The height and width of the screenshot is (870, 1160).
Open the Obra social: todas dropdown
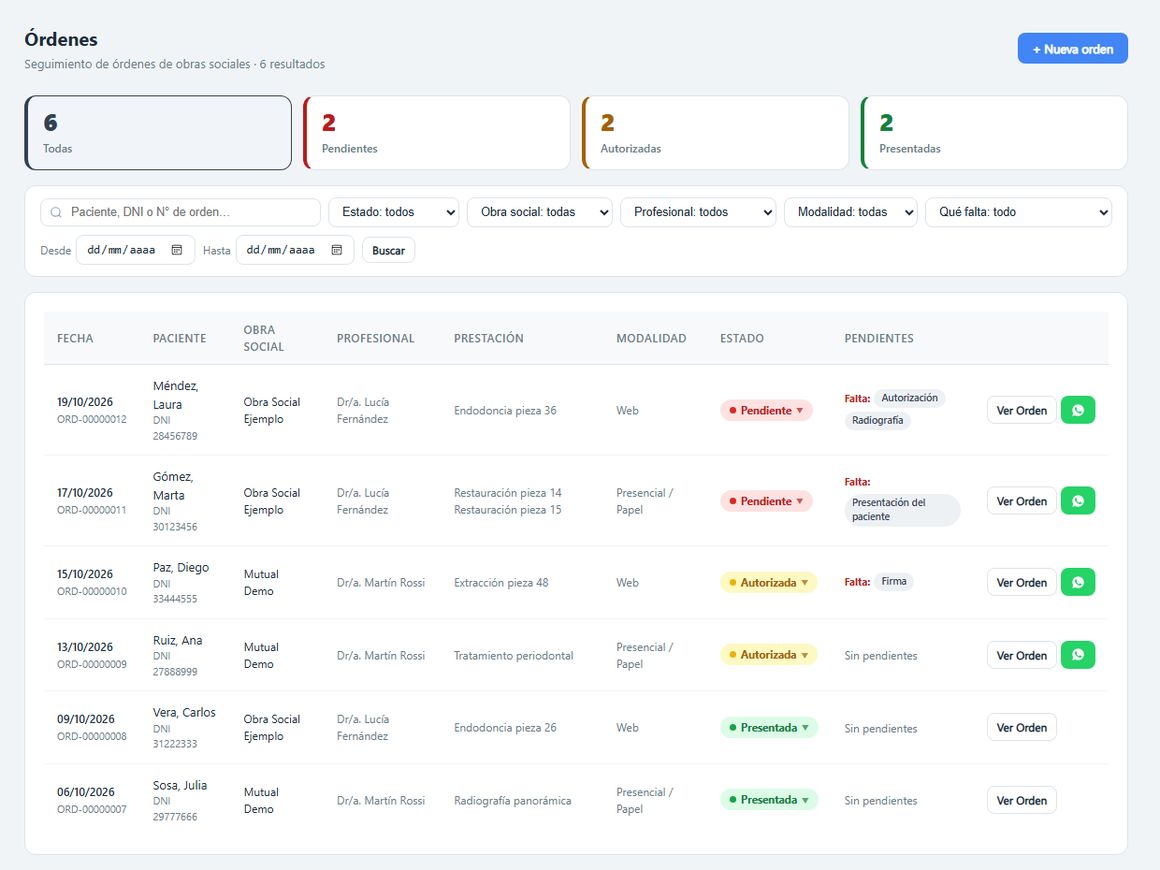[x=539, y=212]
